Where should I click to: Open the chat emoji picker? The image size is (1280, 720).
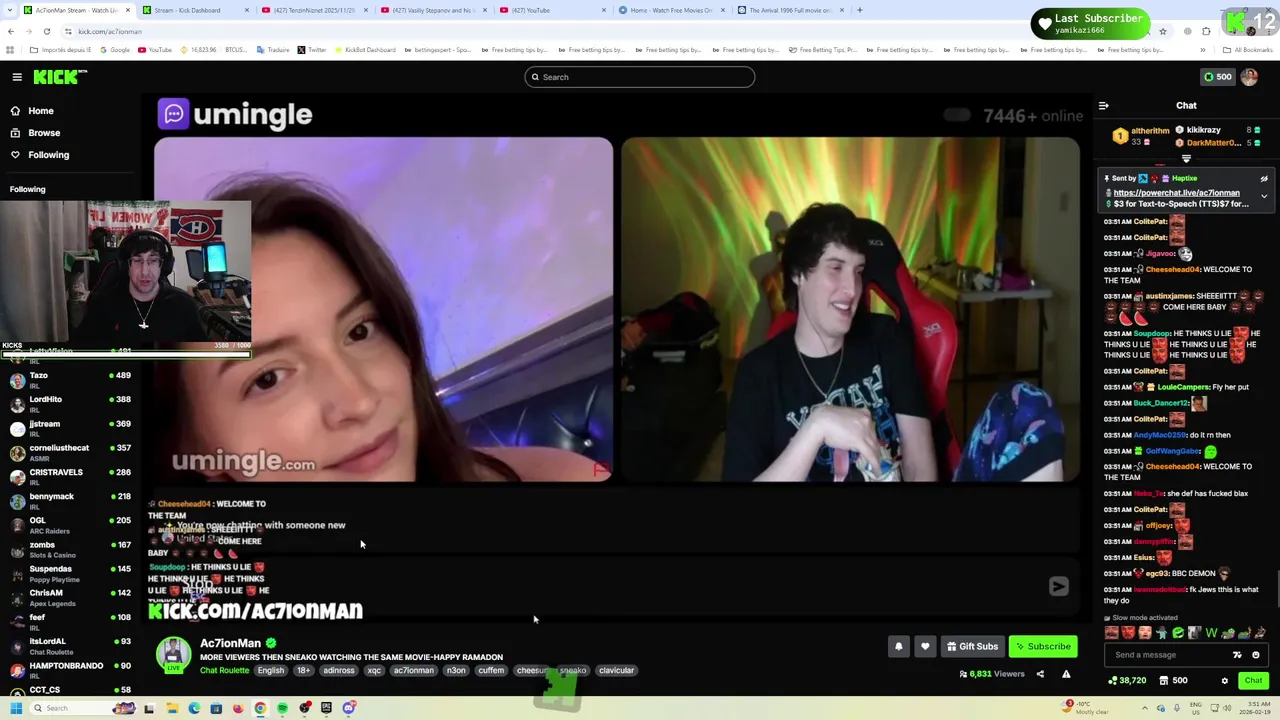click(1256, 655)
